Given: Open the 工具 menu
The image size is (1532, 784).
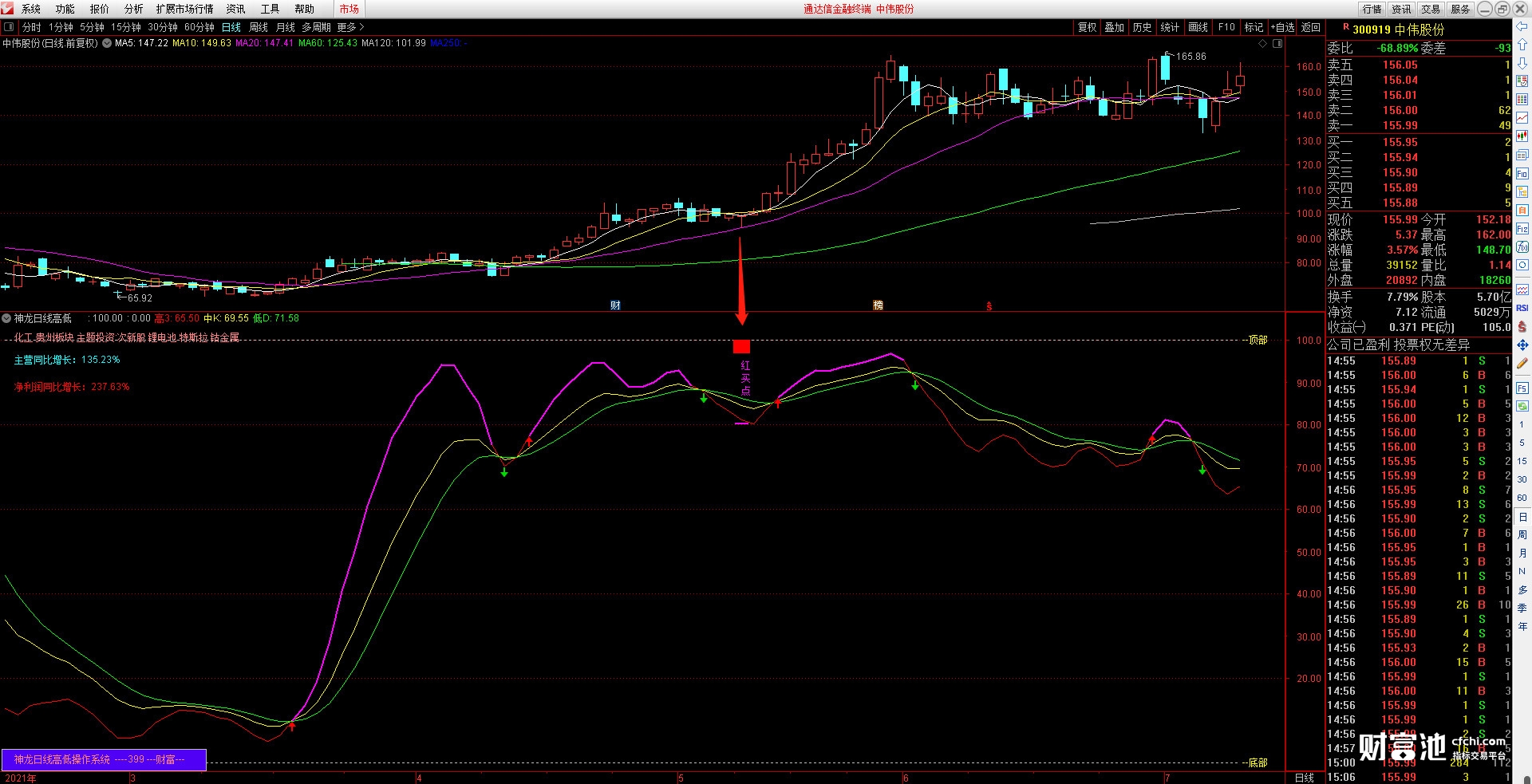Looking at the screenshot, I should tap(270, 9).
